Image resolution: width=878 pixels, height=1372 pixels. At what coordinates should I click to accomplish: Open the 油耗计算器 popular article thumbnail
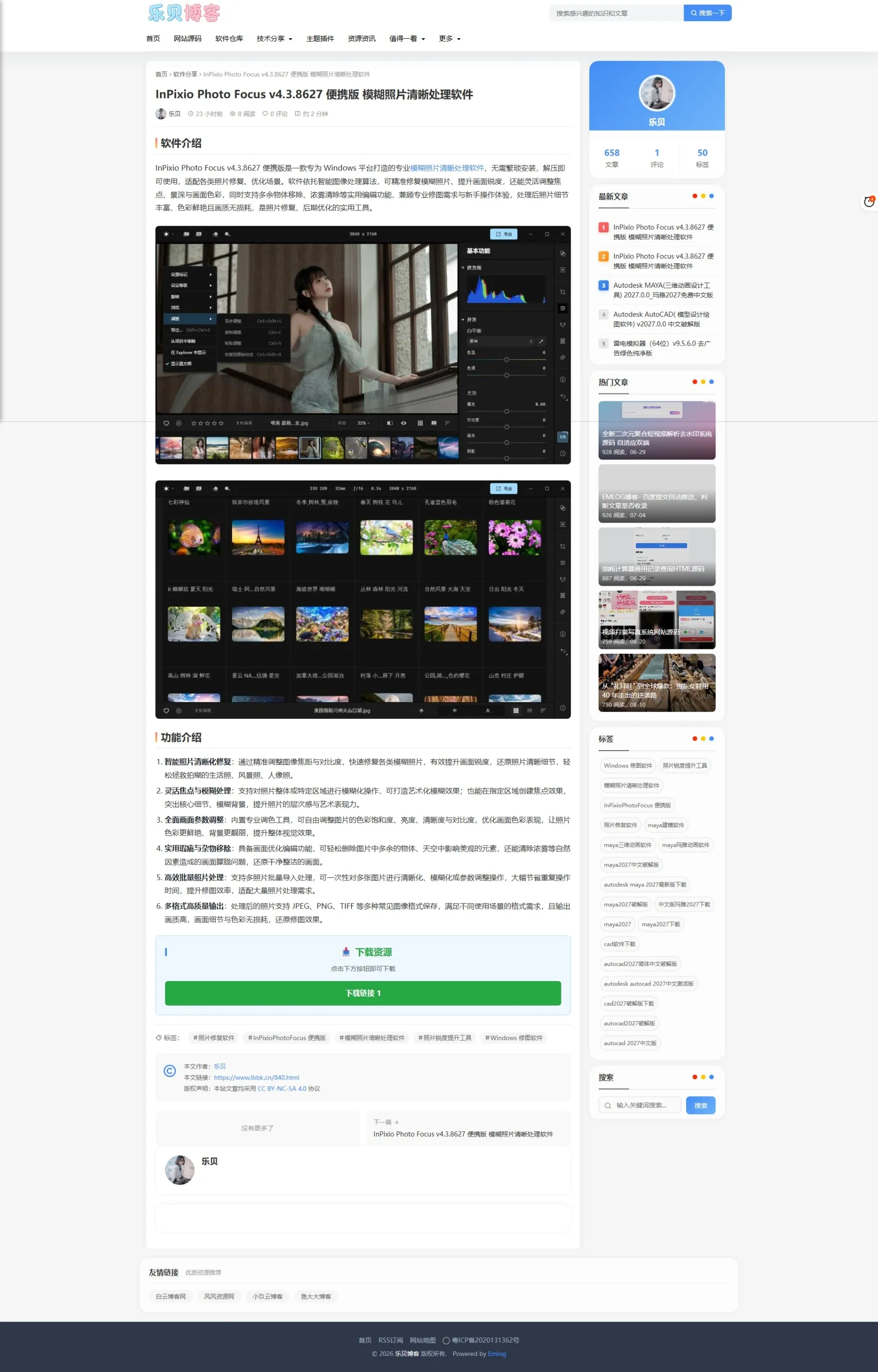coord(657,556)
